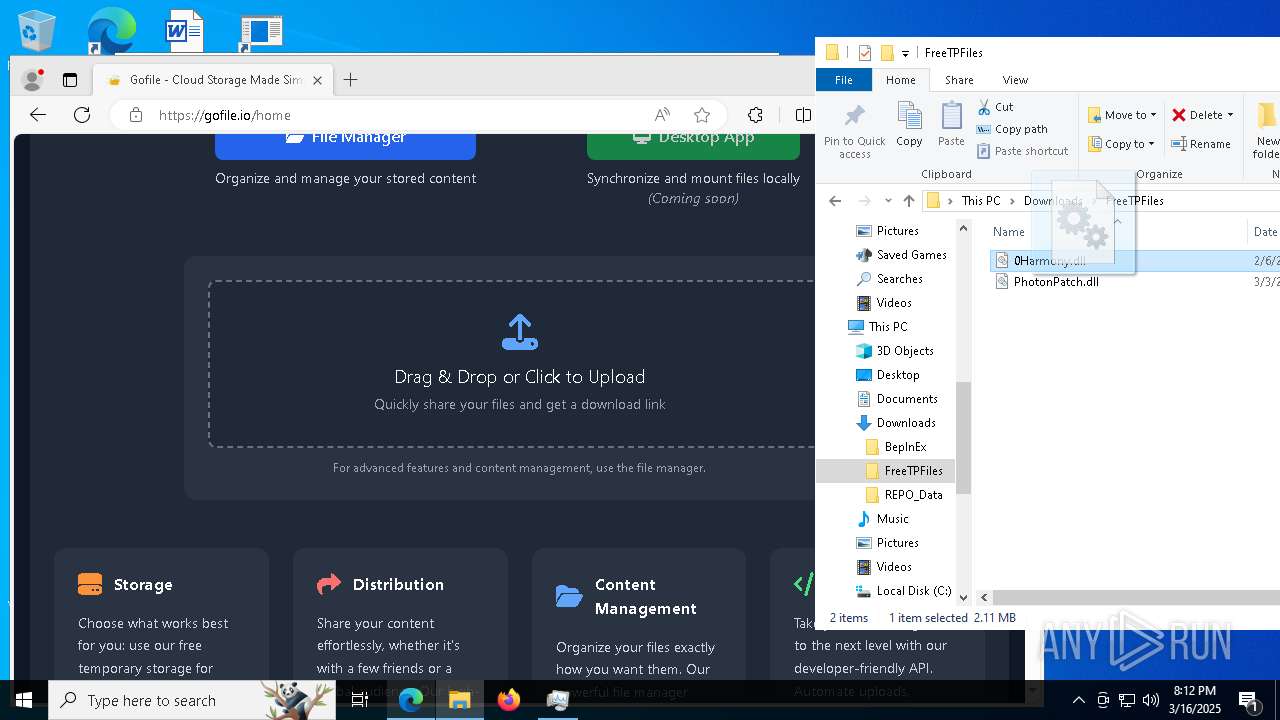Image resolution: width=1280 pixels, height=720 pixels.
Task: Open the Delete dropdown arrow
Action: pyautogui.click(x=1230, y=115)
